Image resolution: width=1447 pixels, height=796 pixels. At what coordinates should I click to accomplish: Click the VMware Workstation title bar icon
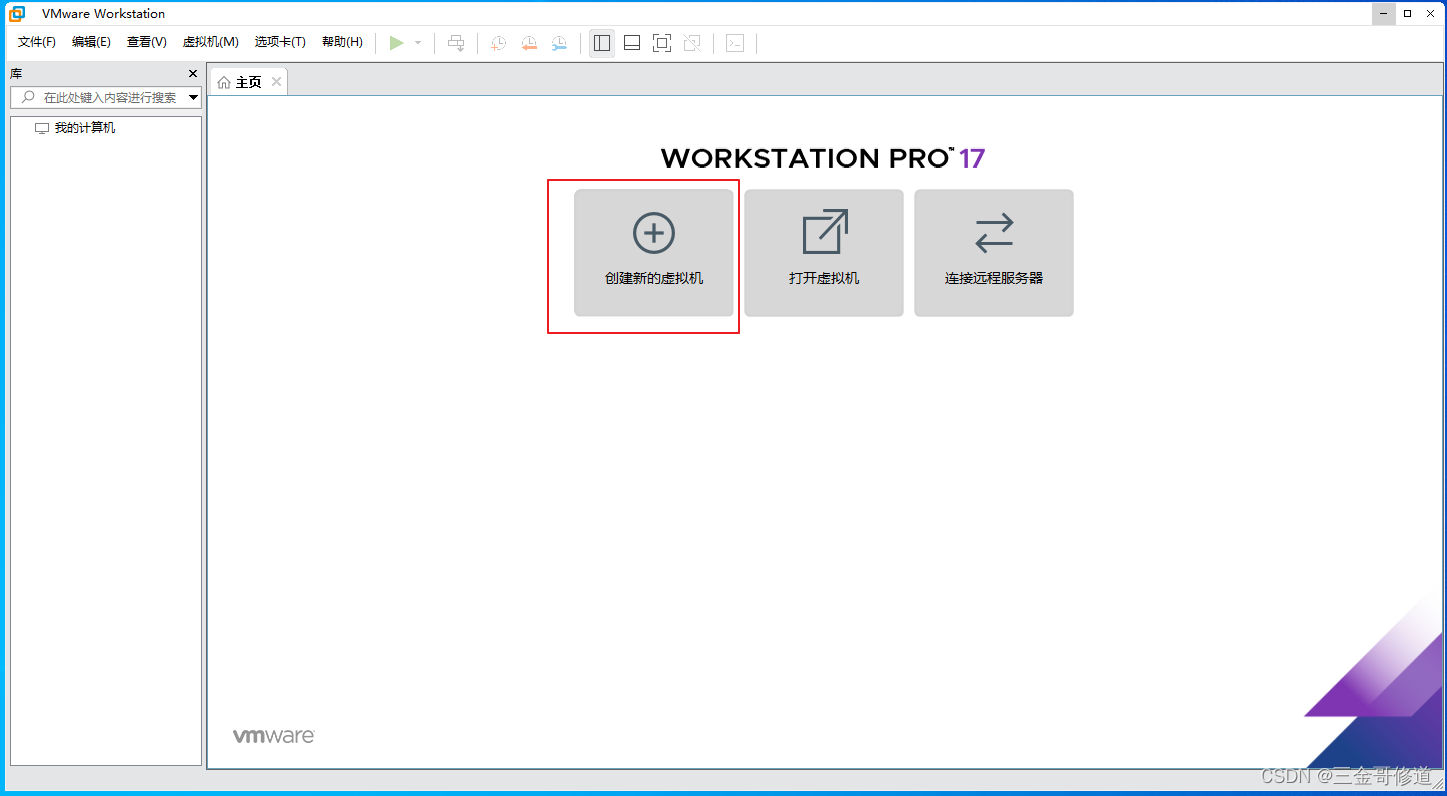(17, 14)
